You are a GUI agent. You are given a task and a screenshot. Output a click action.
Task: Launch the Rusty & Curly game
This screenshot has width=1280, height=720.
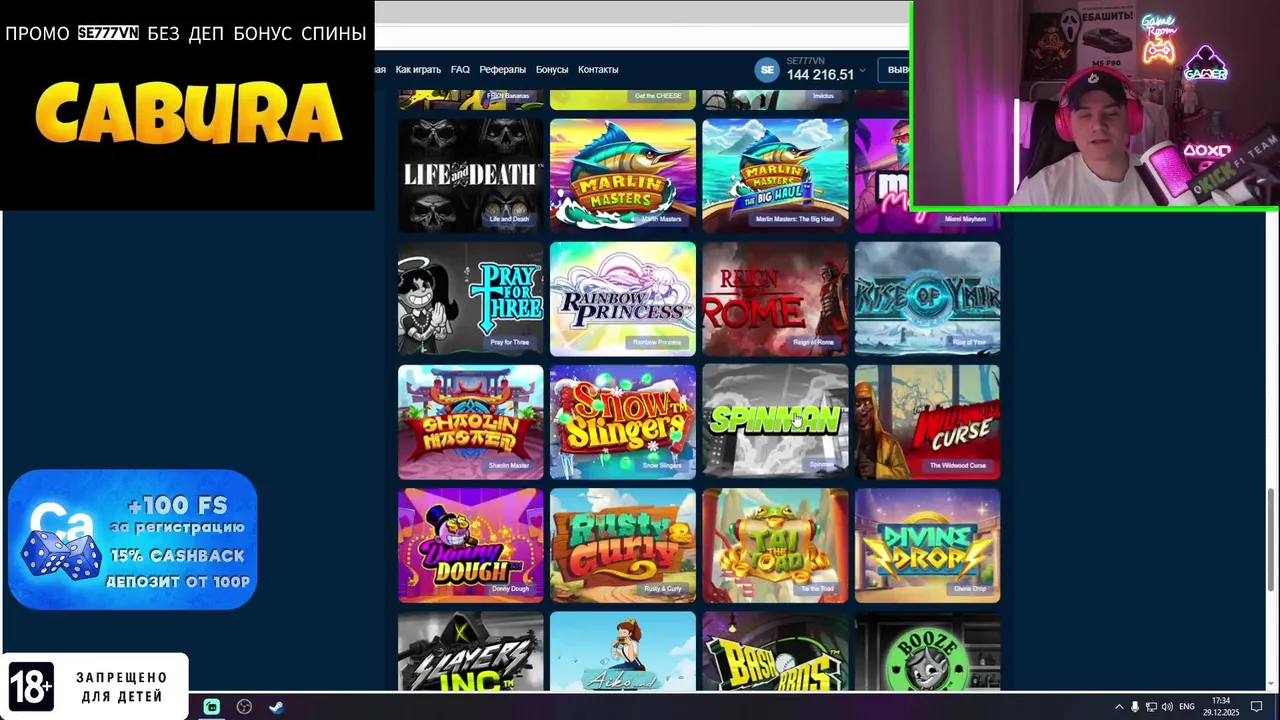tap(623, 545)
